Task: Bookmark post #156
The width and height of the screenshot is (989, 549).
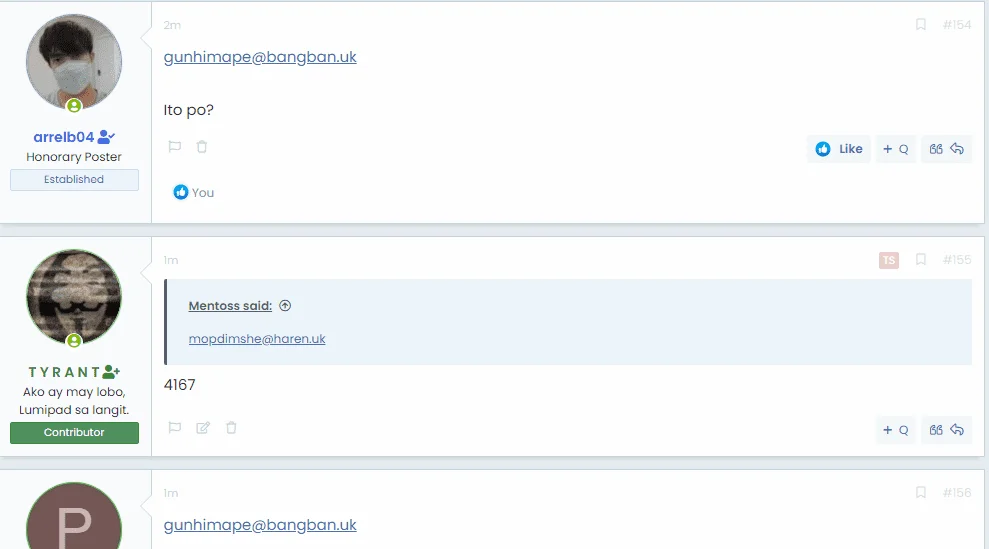Action: [x=920, y=492]
